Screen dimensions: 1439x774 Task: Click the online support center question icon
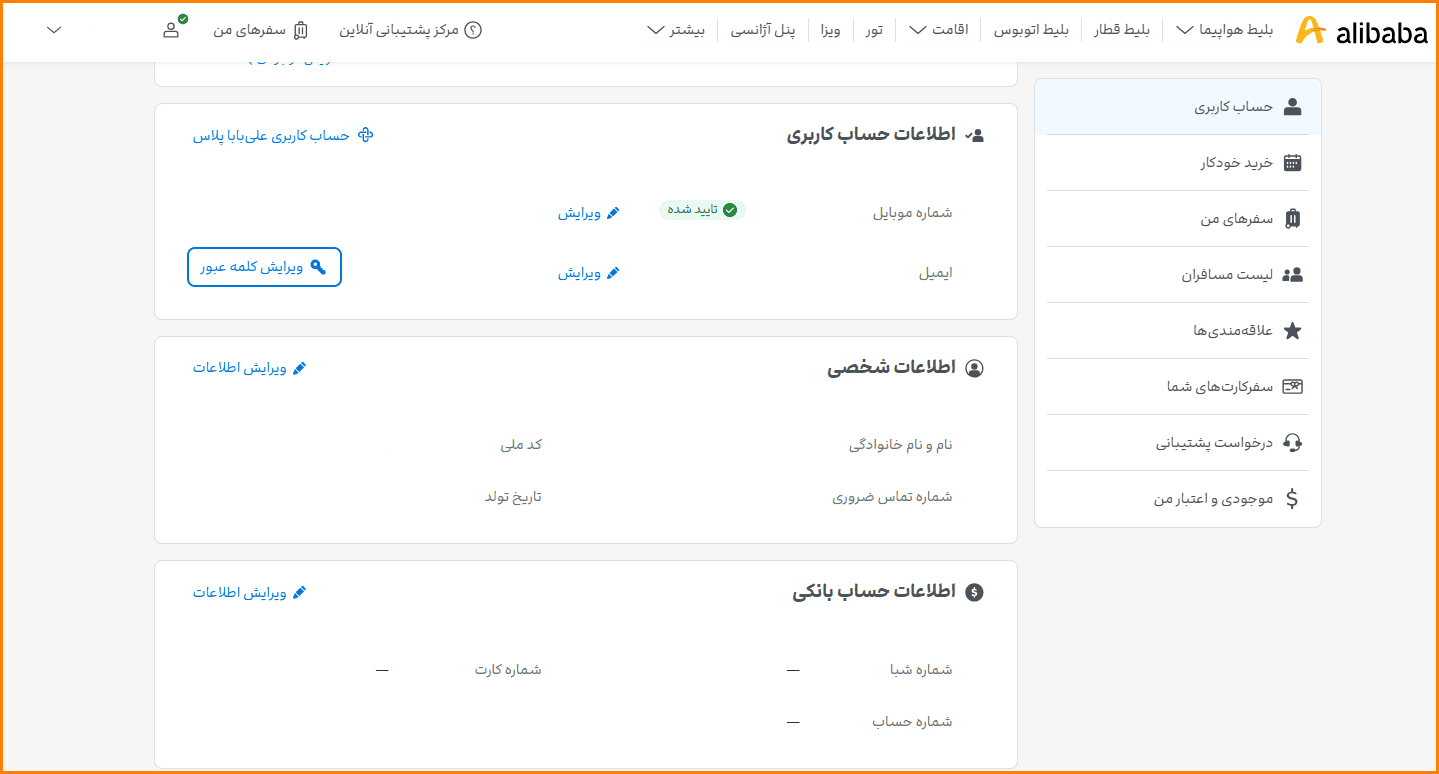pyautogui.click(x=474, y=30)
